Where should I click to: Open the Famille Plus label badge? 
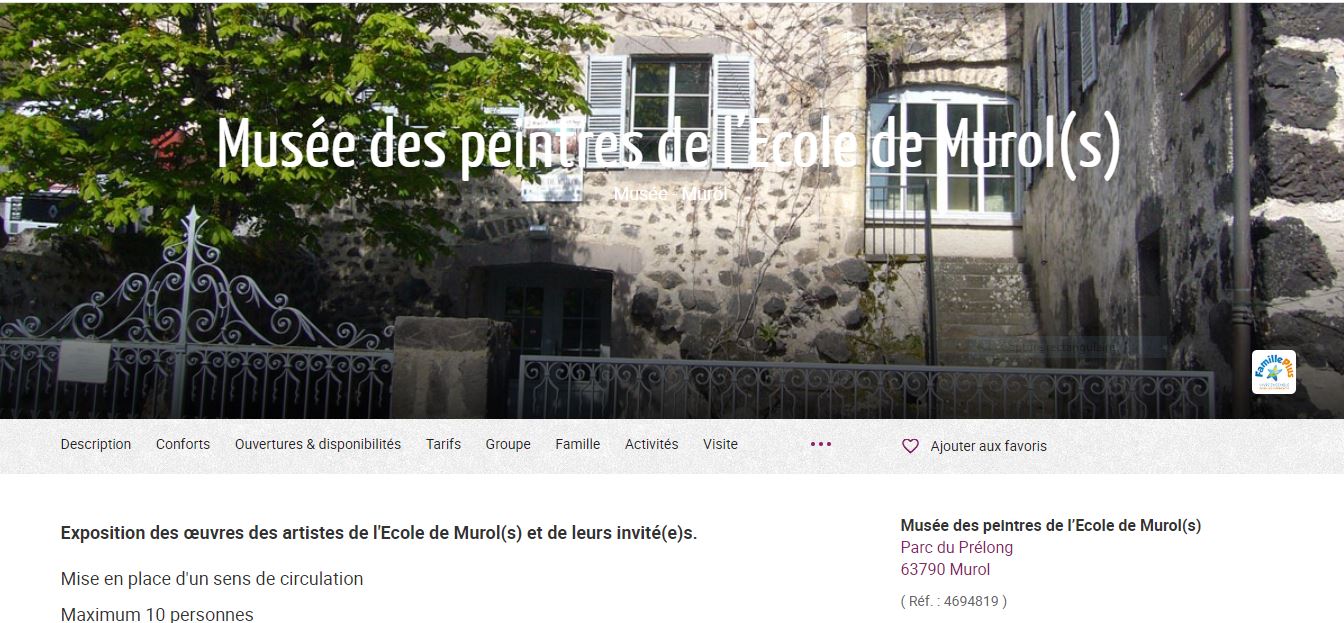click(1273, 372)
